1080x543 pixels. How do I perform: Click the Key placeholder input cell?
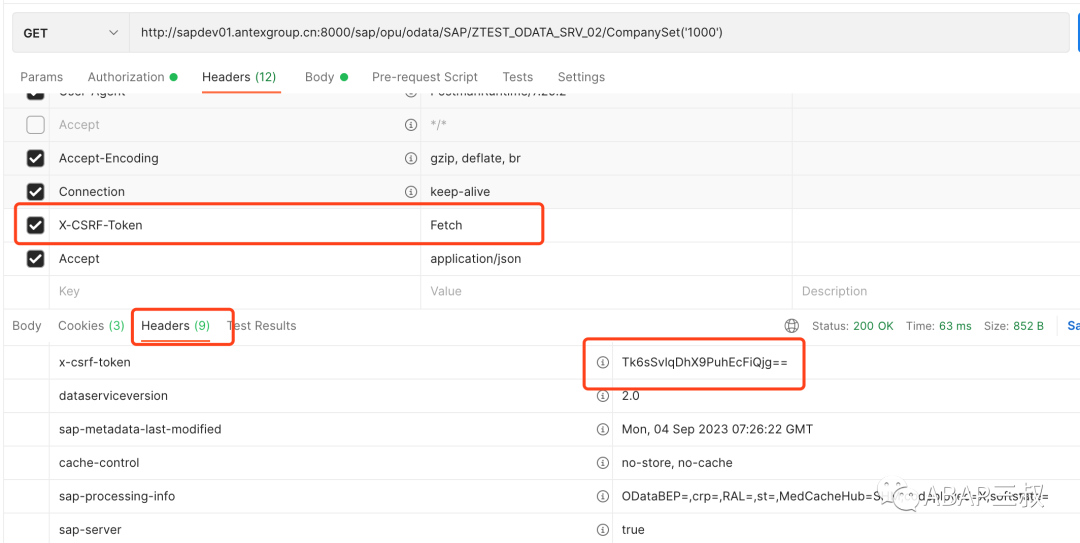pos(235,291)
